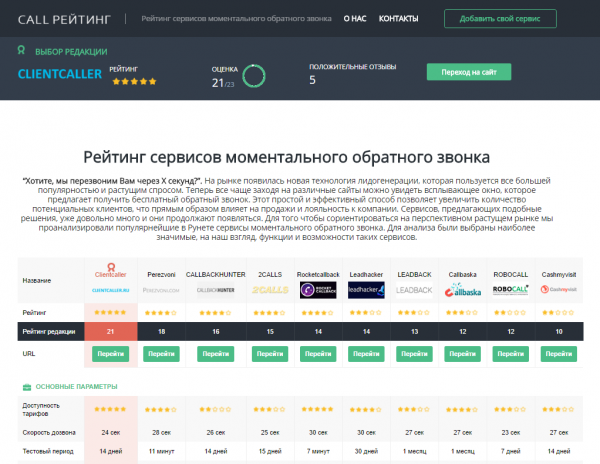The width and height of the screenshot is (600, 464).
Task: Click the ROBOCALL logo image
Action: coord(510,290)
